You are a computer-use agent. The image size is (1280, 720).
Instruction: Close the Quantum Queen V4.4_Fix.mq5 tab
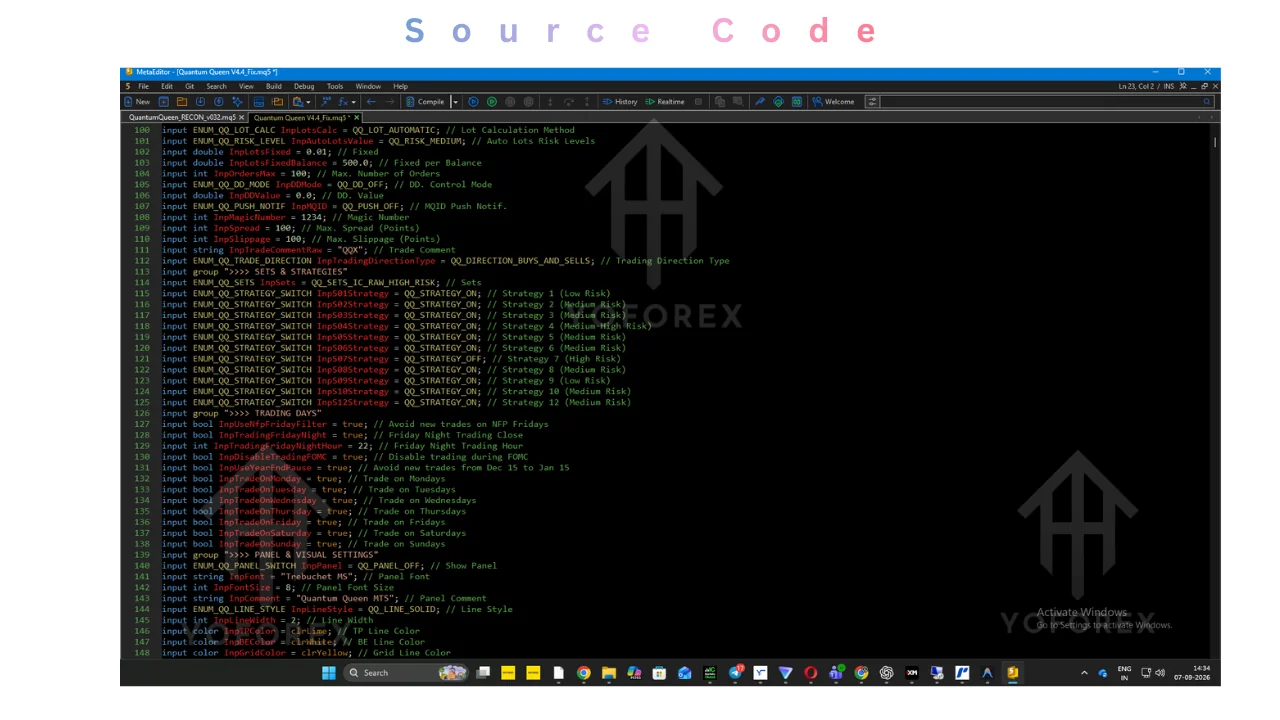pos(356,117)
